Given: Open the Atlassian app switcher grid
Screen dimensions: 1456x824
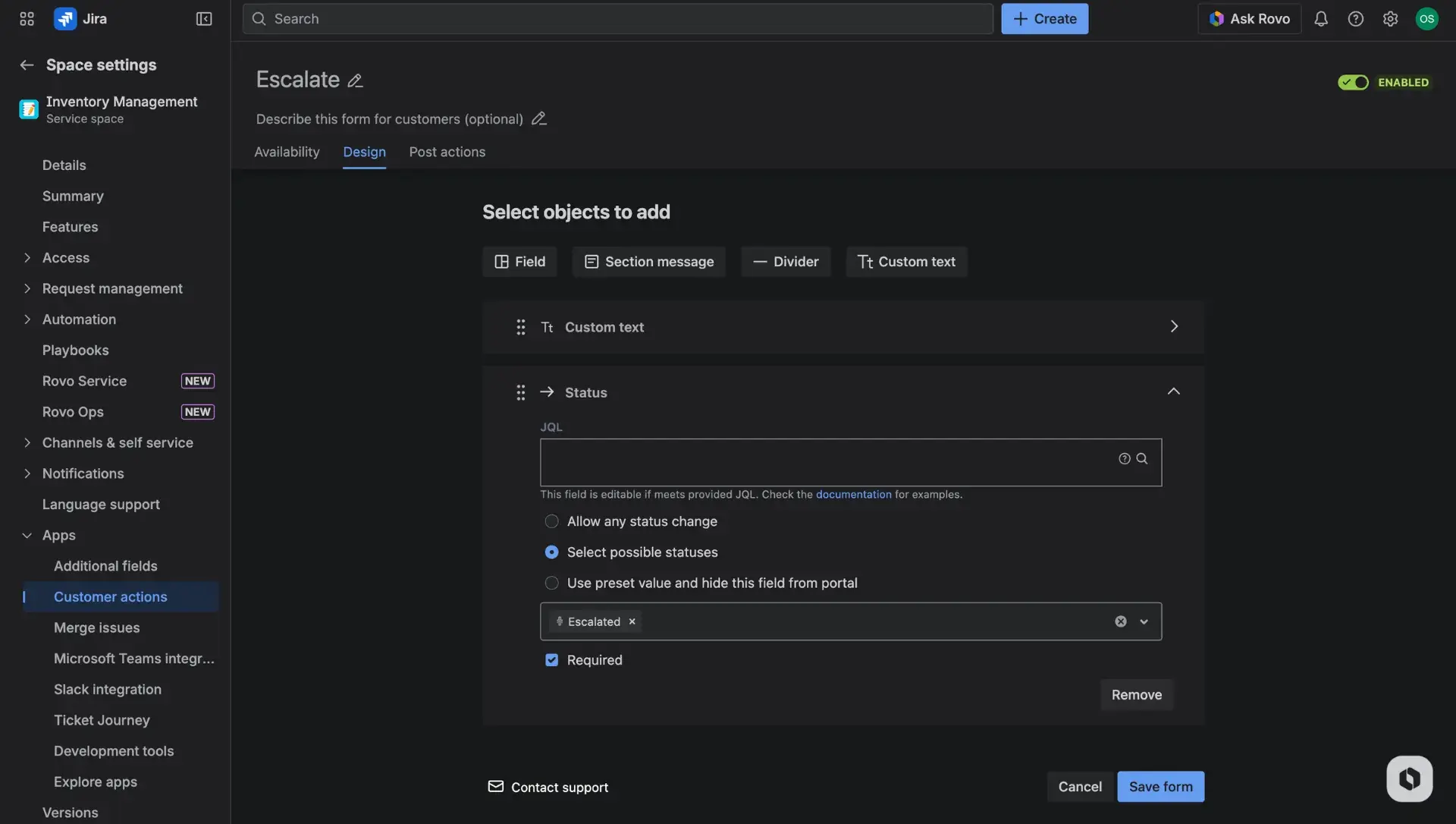Looking at the screenshot, I should coord(26,18).
